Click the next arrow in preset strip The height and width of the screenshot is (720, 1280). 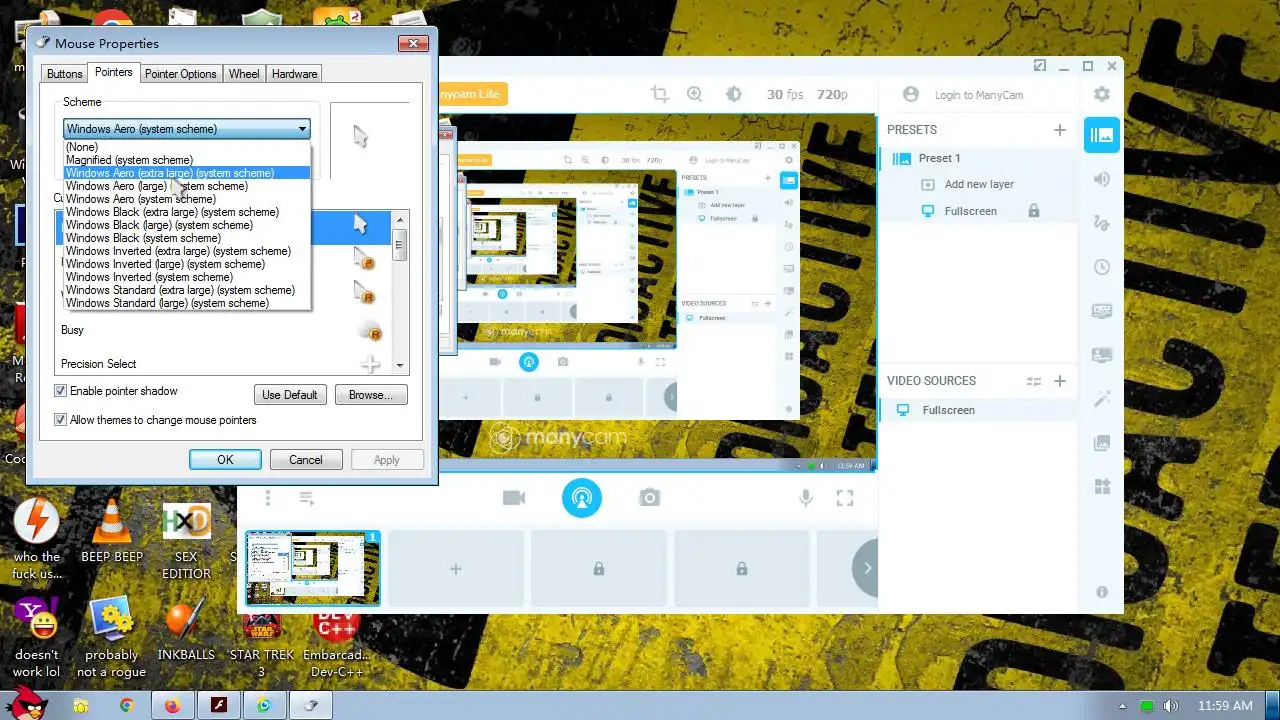pyautogui.click(x=866, y=568)
